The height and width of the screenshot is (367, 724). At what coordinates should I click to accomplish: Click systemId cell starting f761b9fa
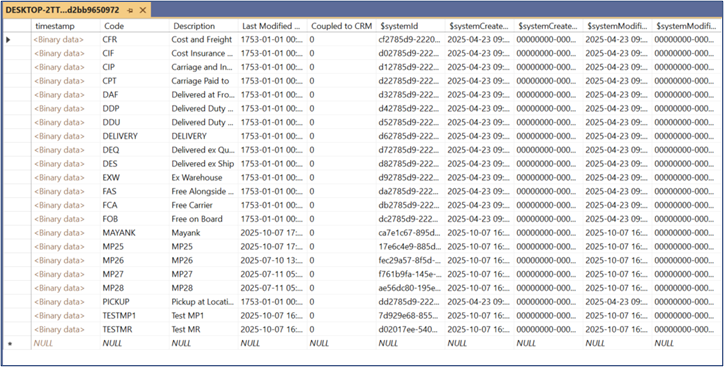(411, 275)
